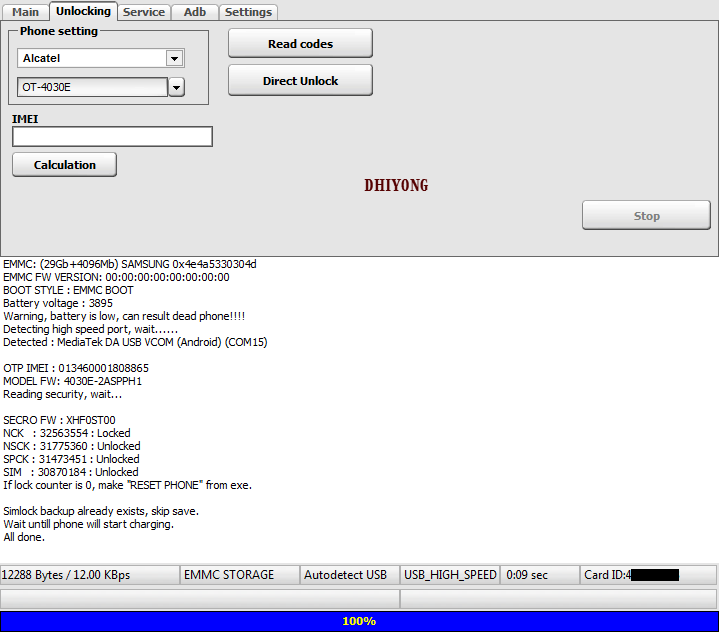Click the NCK Locked line in log
719x632 pixels.
(67, 433)
